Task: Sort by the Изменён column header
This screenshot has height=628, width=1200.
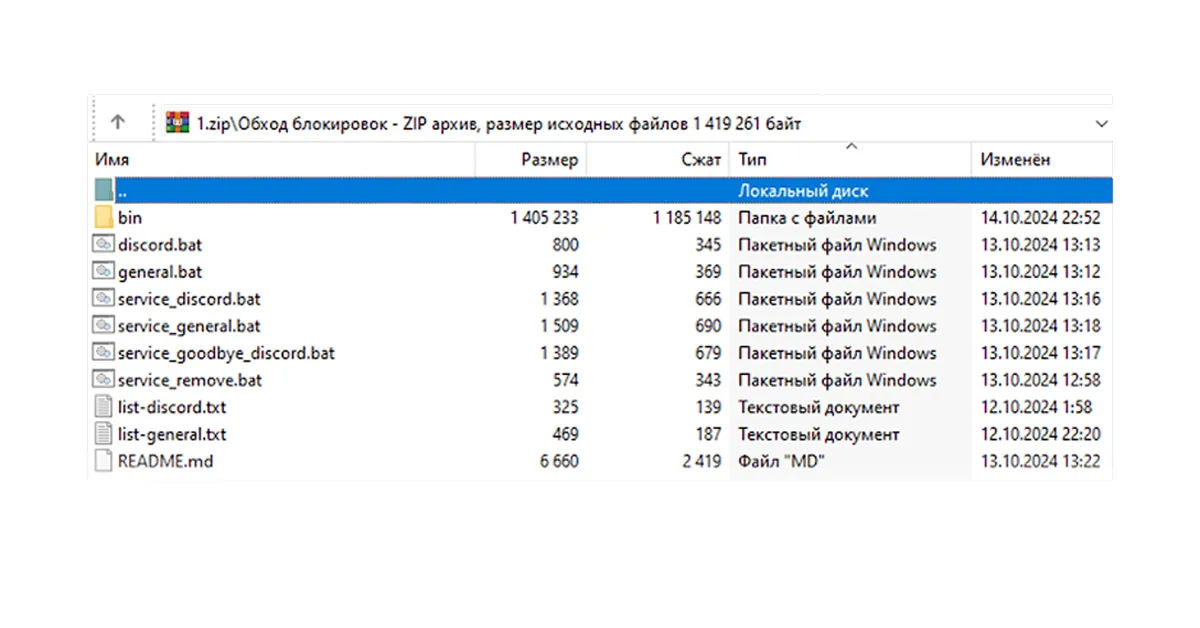Action: pos(1042,159)
